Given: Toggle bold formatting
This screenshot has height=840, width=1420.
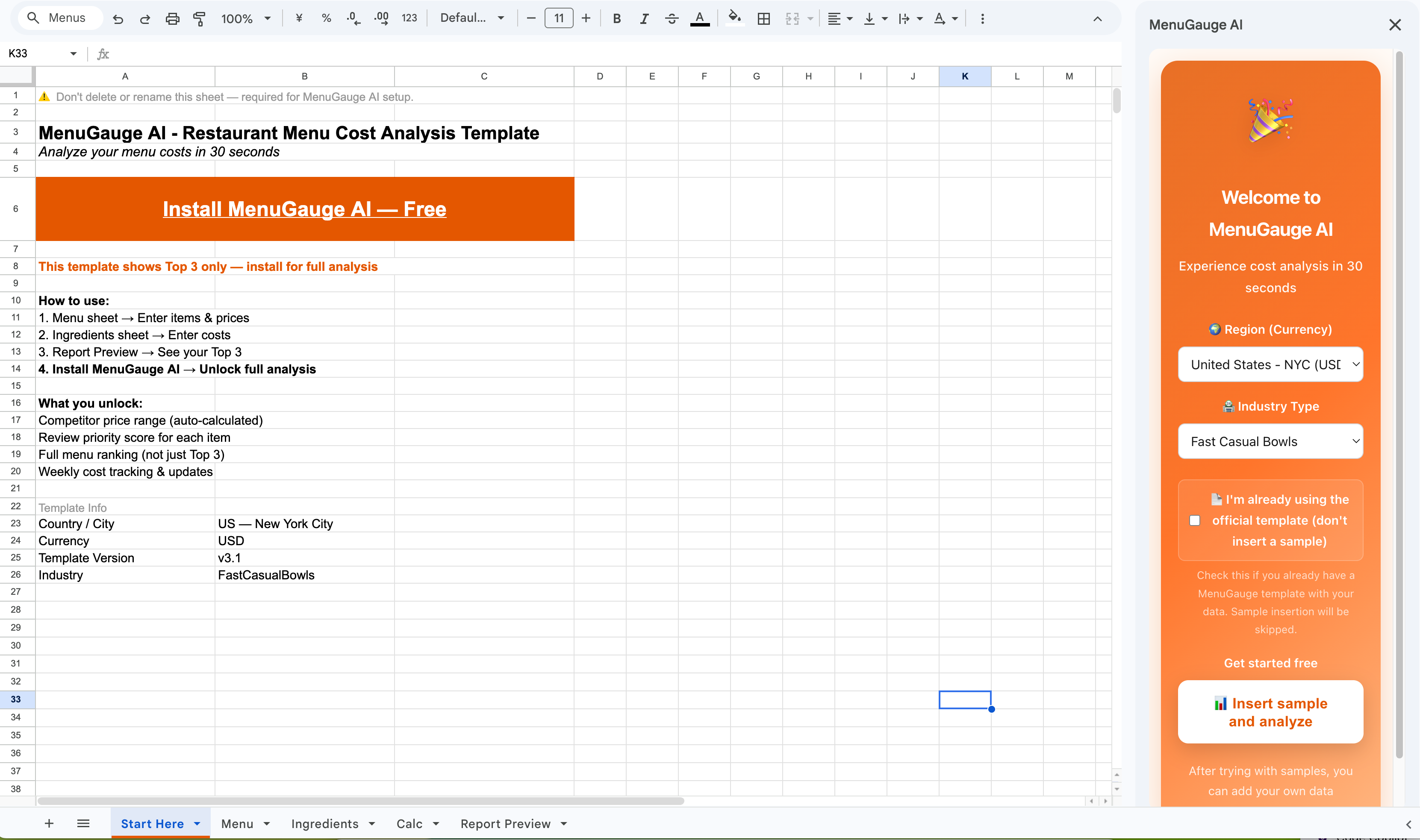Looking at the screenshot, I should [x=616, y=19].
